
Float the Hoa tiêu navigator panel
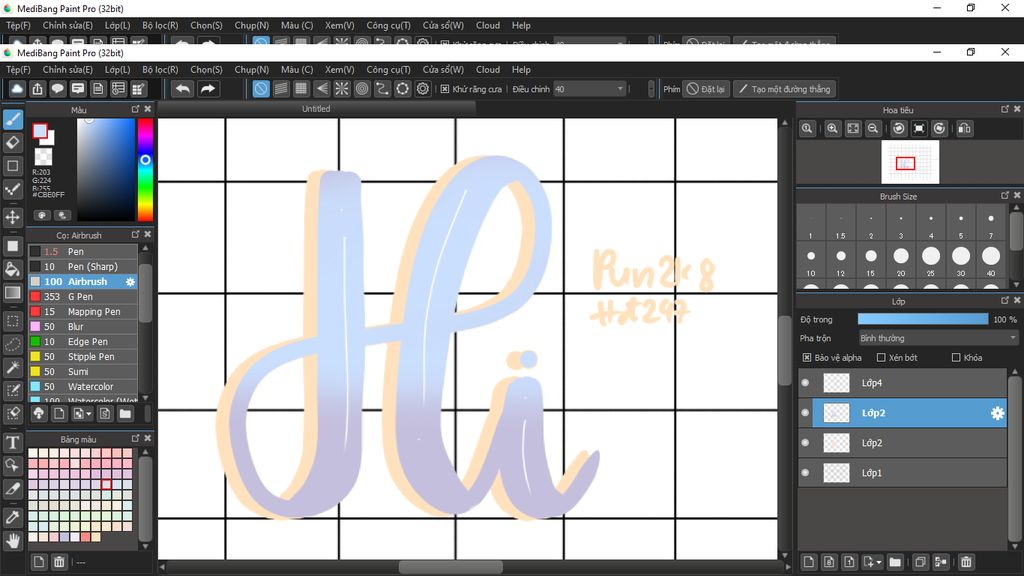(1004, 109)
